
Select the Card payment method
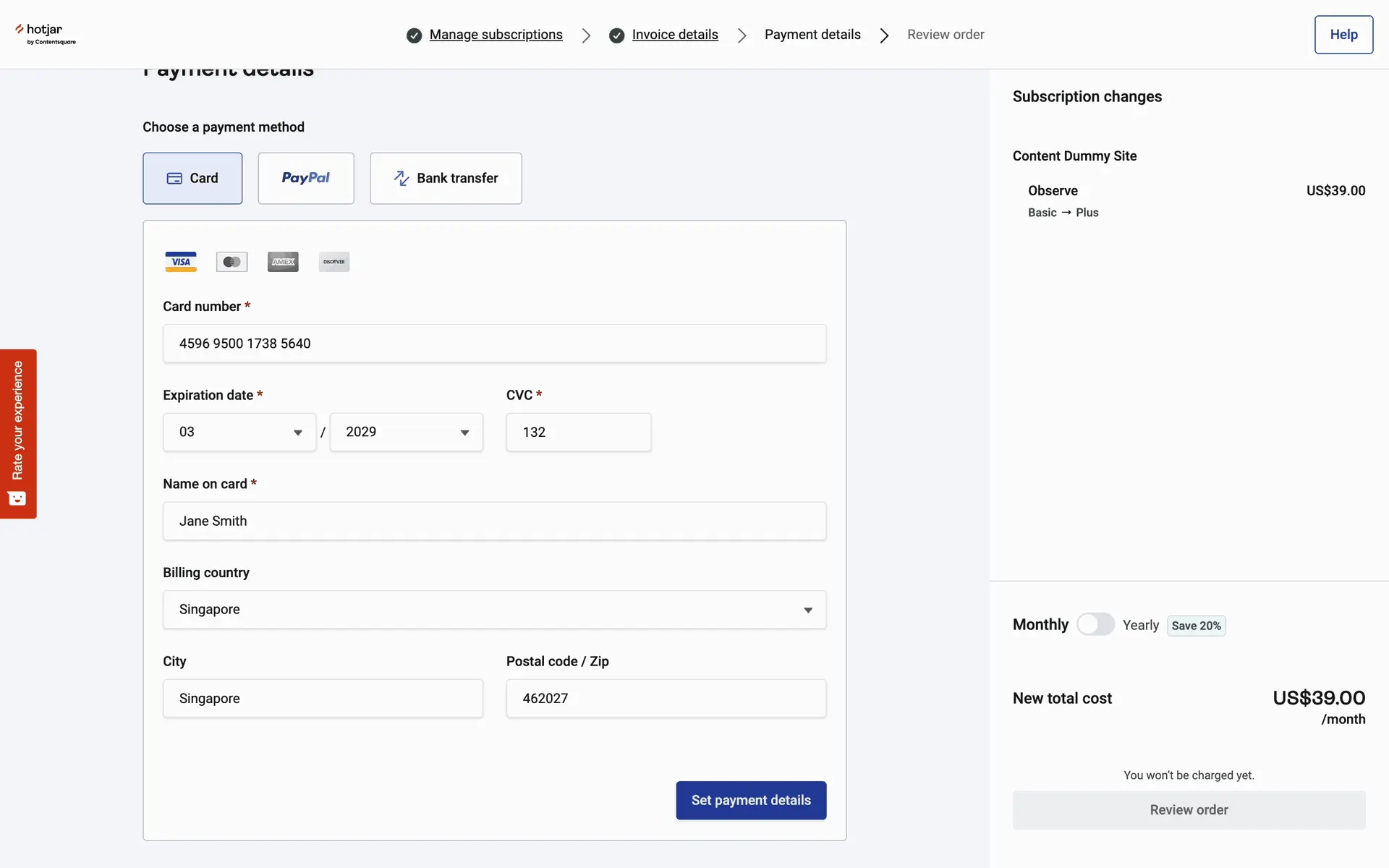tap(192, 178)
